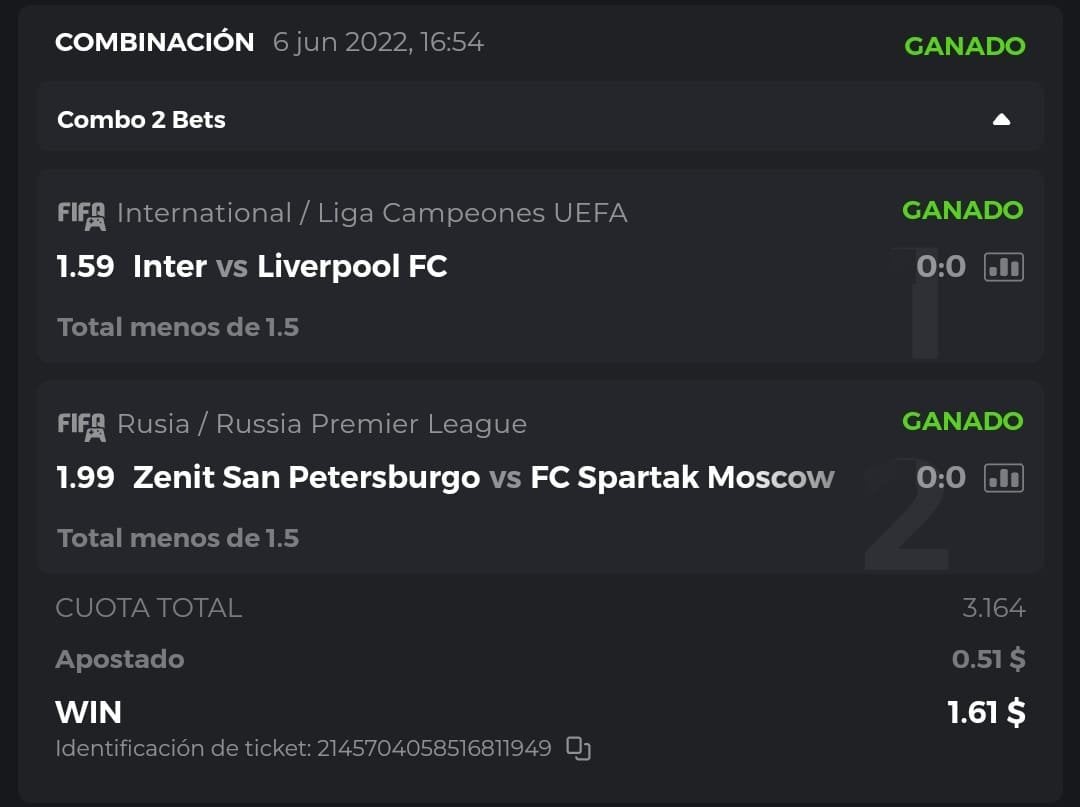
Task: Click the 0:0 score for Inter match
Action: click(x=941, y=267)
